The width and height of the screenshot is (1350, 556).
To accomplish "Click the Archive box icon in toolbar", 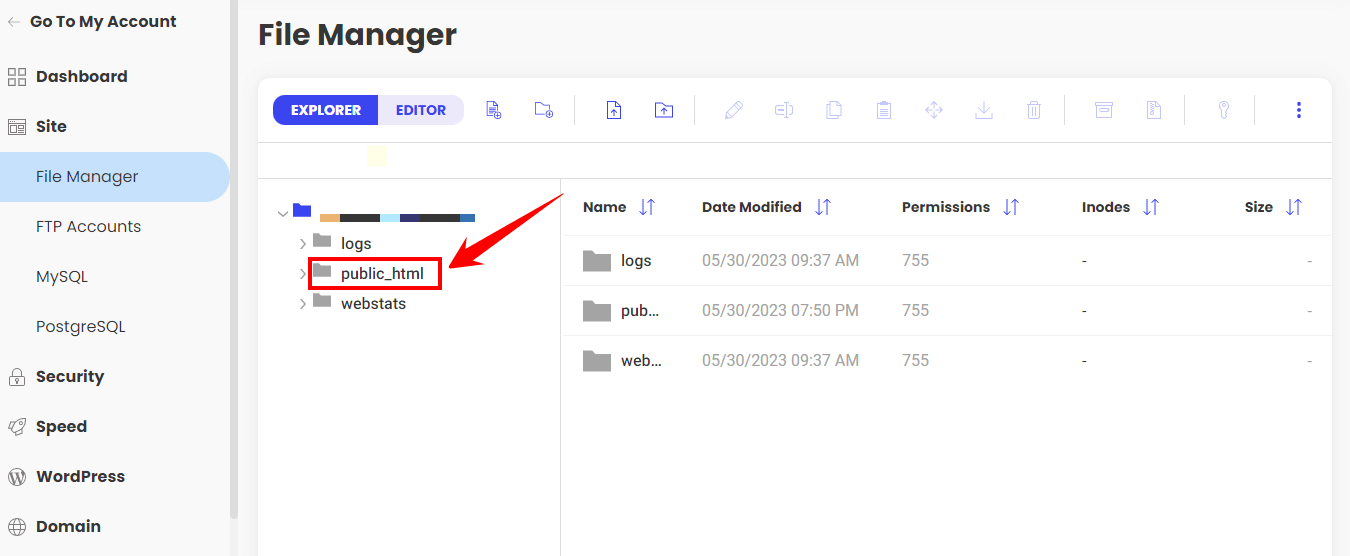I will tap(1104, 110).
